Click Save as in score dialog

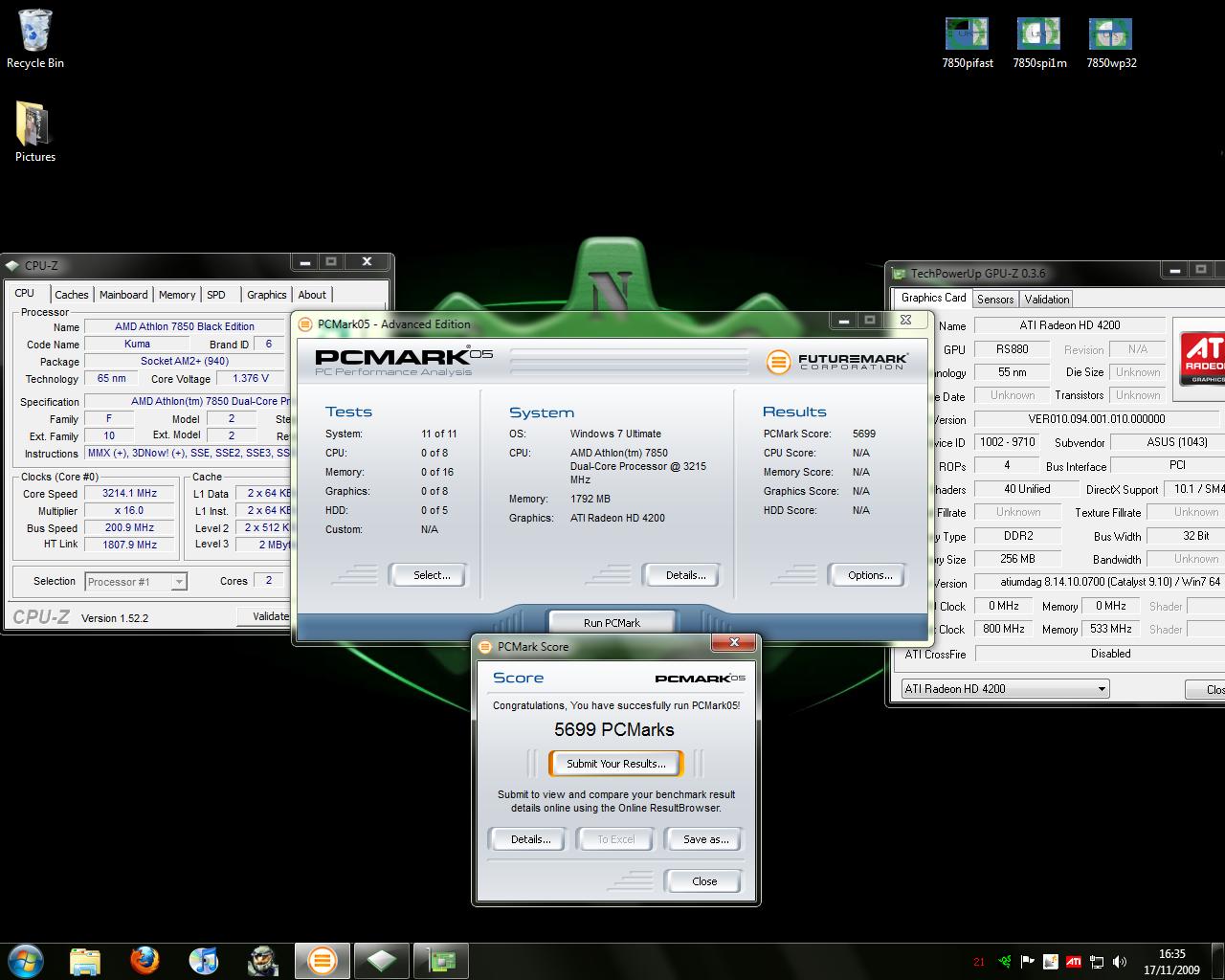tap(705, 839)
